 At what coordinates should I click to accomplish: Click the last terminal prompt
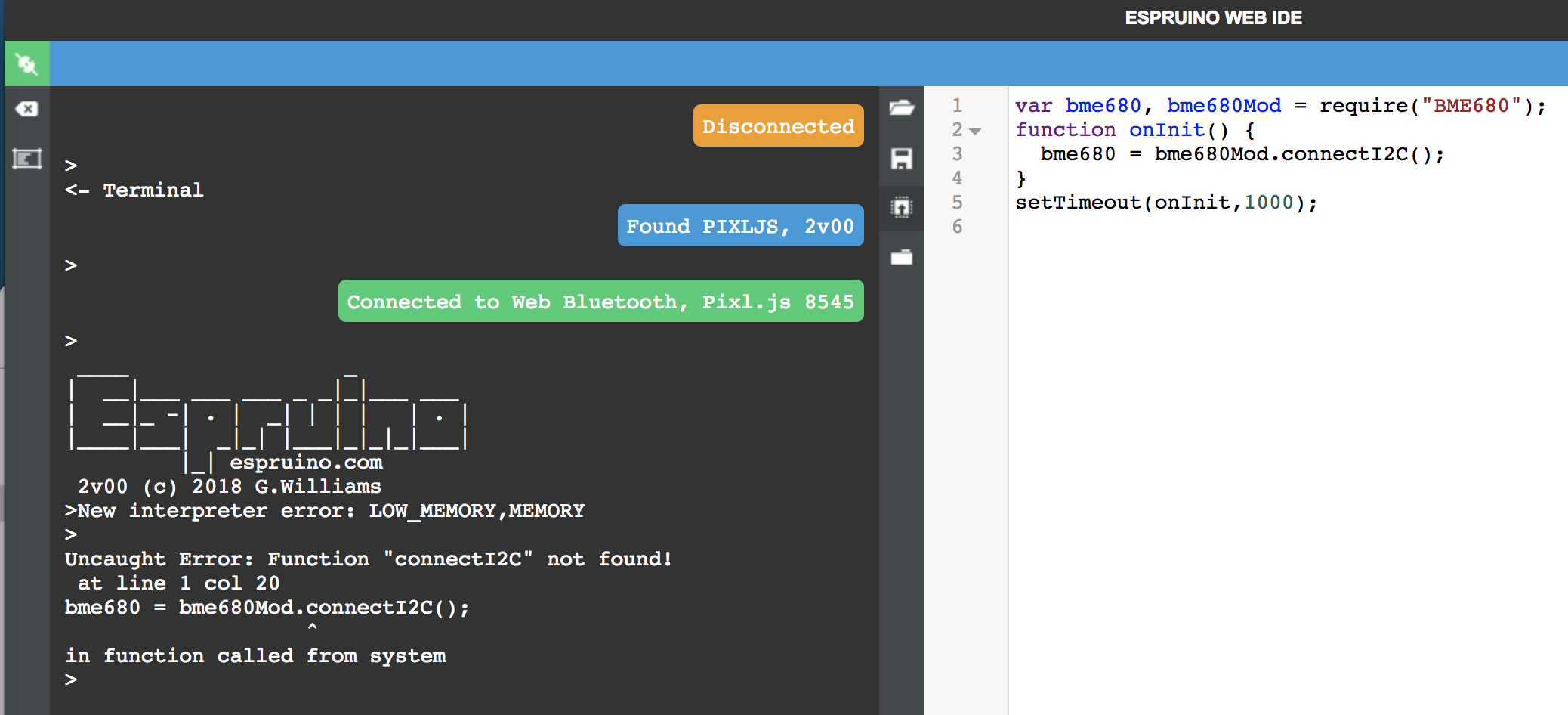pos(71,679)
